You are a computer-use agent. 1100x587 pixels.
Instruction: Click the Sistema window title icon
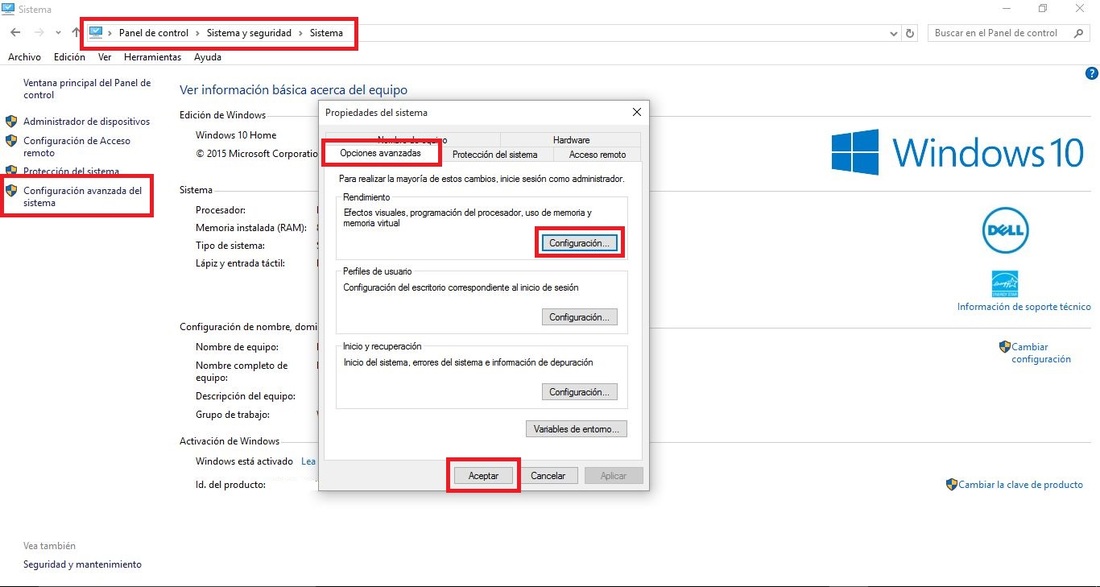click(x=8, y=9)
